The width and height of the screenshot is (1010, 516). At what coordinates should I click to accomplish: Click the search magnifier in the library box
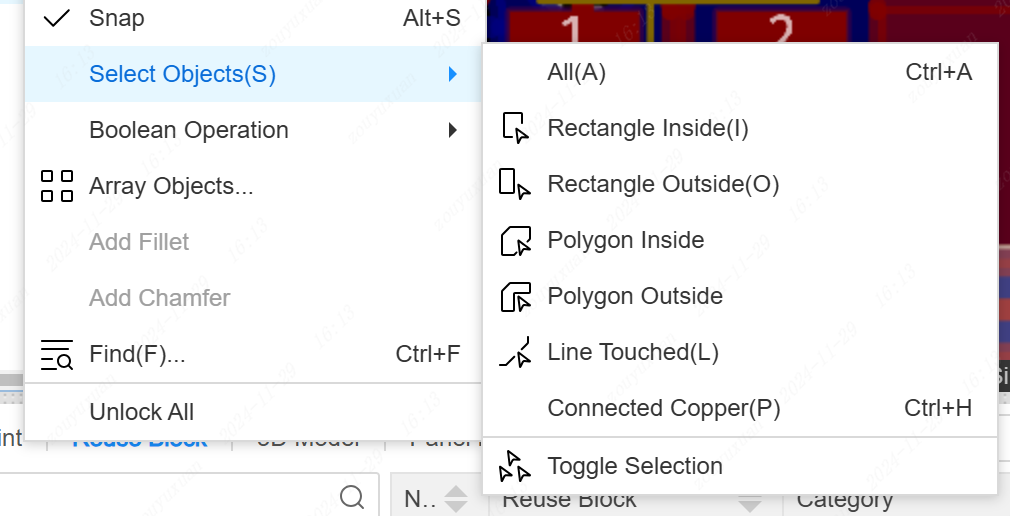pyautogui.click(x=352, y=497)
